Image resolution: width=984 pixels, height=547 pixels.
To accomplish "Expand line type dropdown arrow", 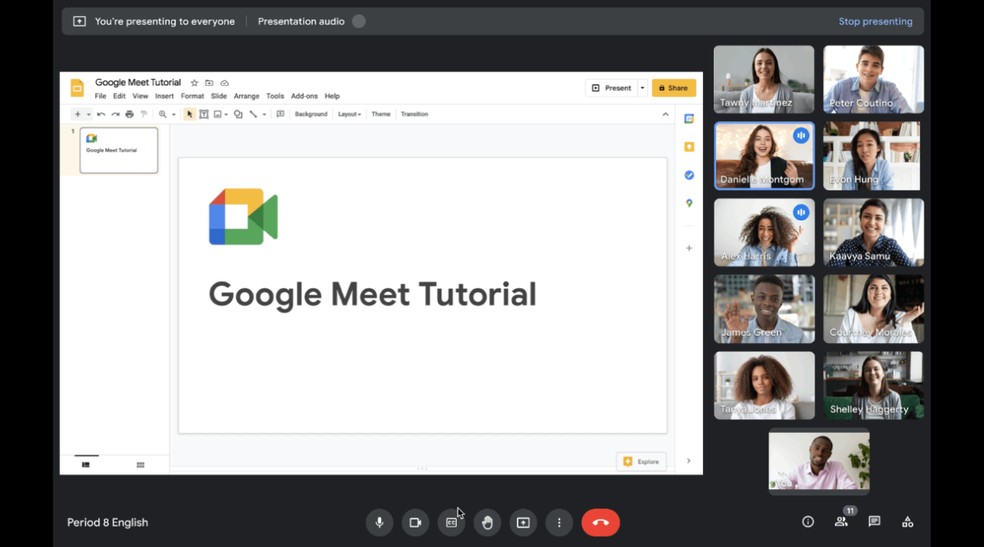I will pos(264,114).
